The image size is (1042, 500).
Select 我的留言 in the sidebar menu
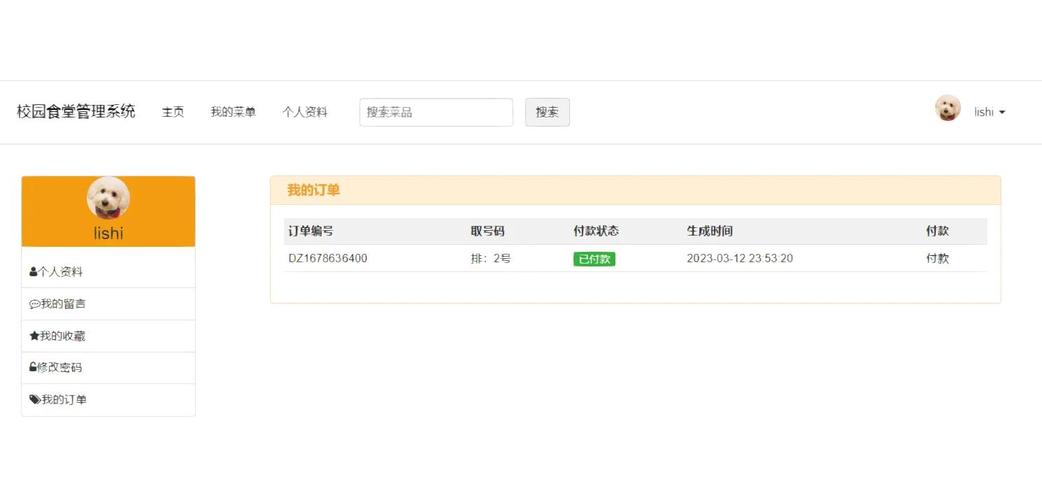coord(108,304)
